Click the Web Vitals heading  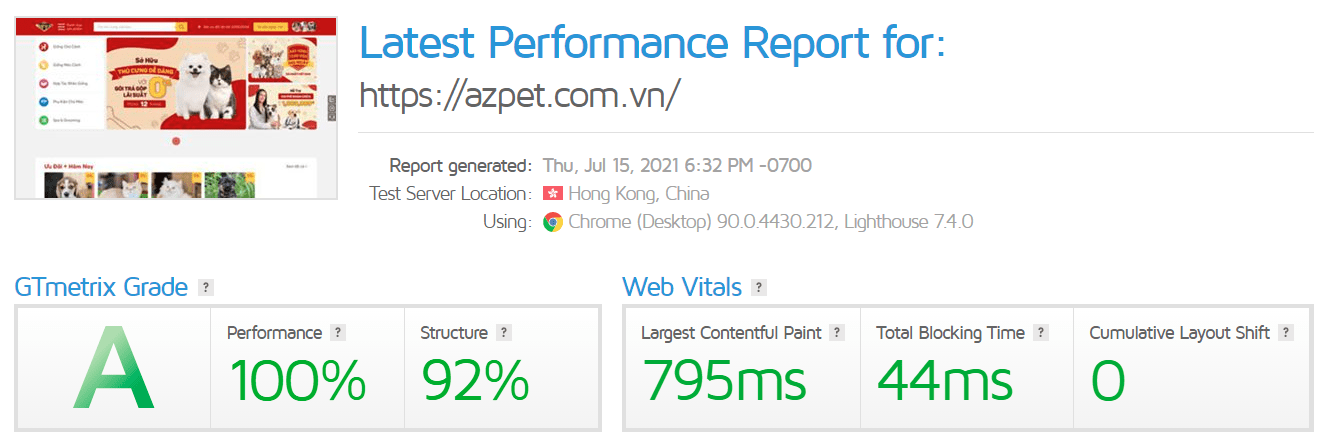pyautogui.click(x=682, y=288)
